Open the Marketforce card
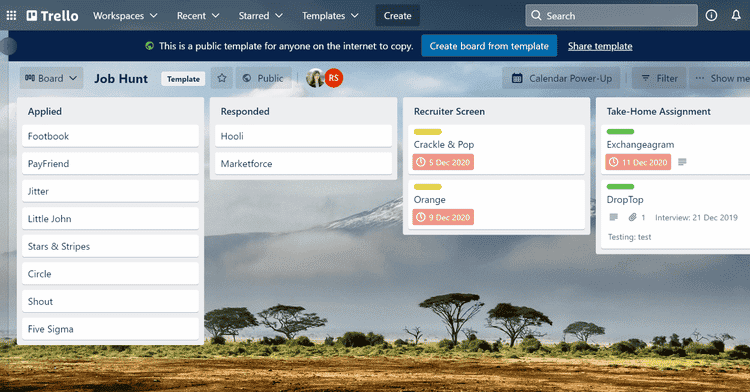 (x=303, y=163)
